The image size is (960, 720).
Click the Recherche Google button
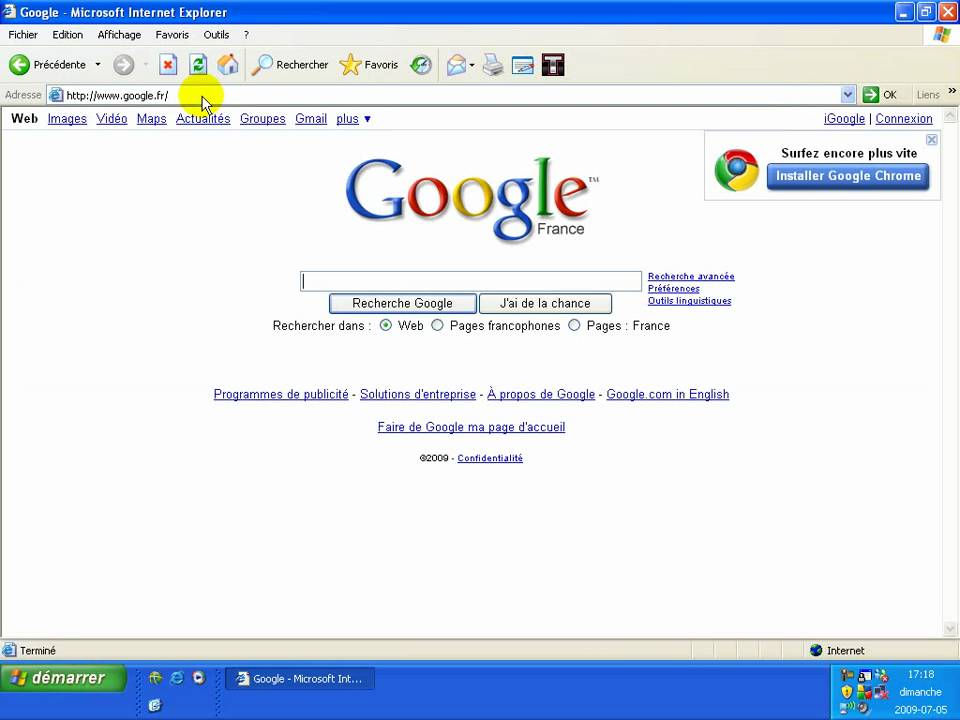click(x=402, y=303)
